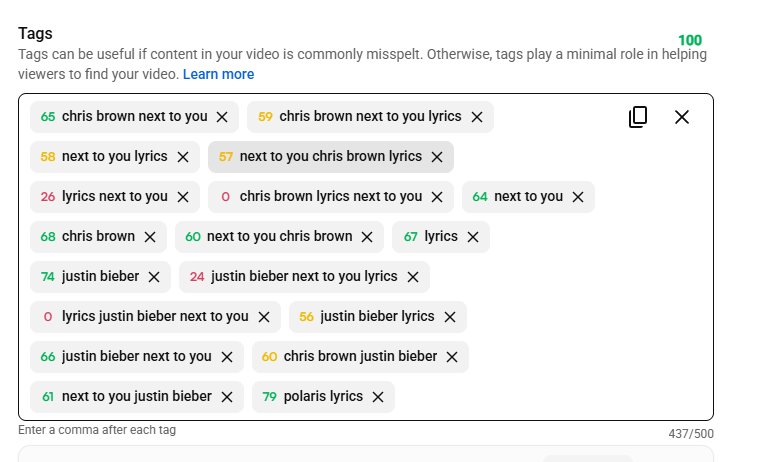
Task: Remove the 'chris brown' tag
Action: tap(150, 237)
